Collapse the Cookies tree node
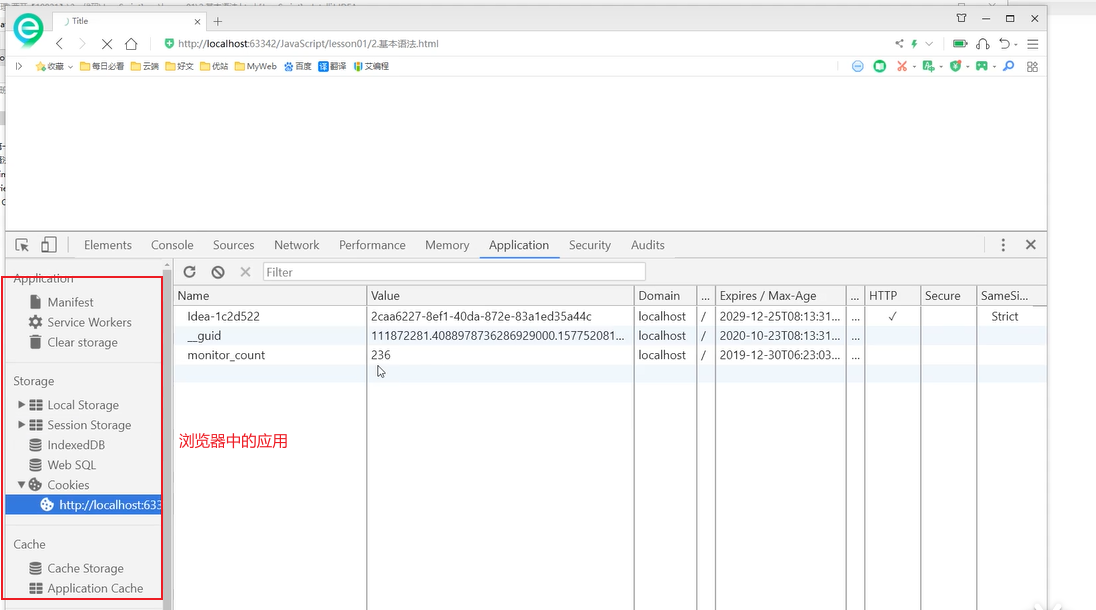Image resolution: width=1096 pixels, height=610 pixels. (21, 485)
